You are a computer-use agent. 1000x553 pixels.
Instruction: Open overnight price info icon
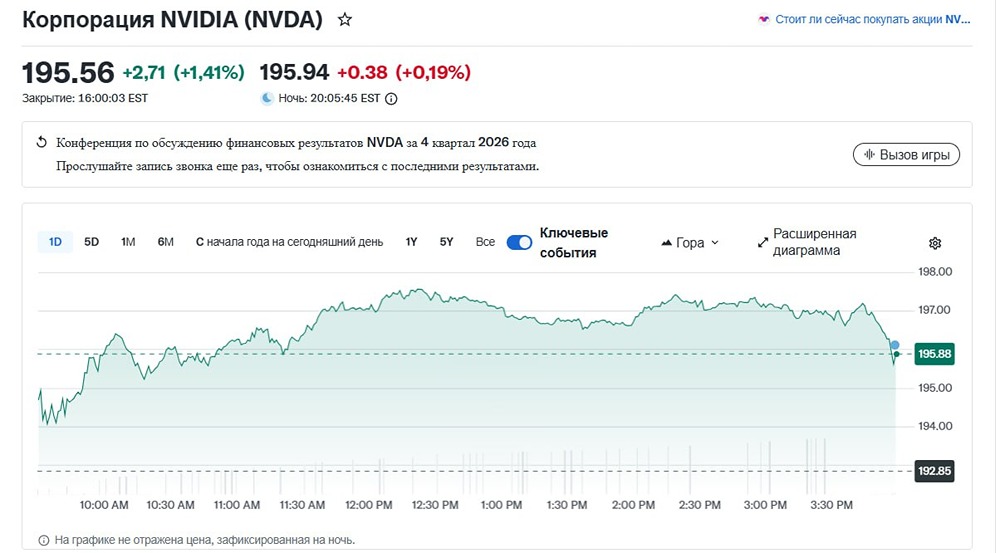tap(392, 99)
